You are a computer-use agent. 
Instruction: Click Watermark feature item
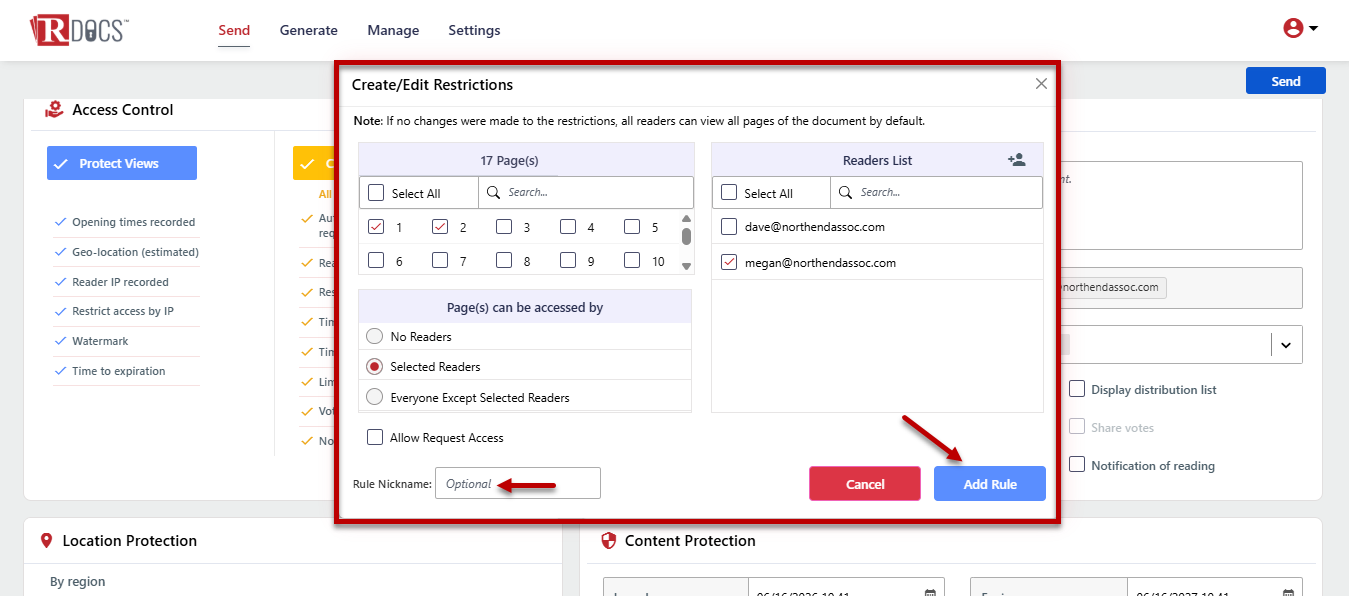100,341
